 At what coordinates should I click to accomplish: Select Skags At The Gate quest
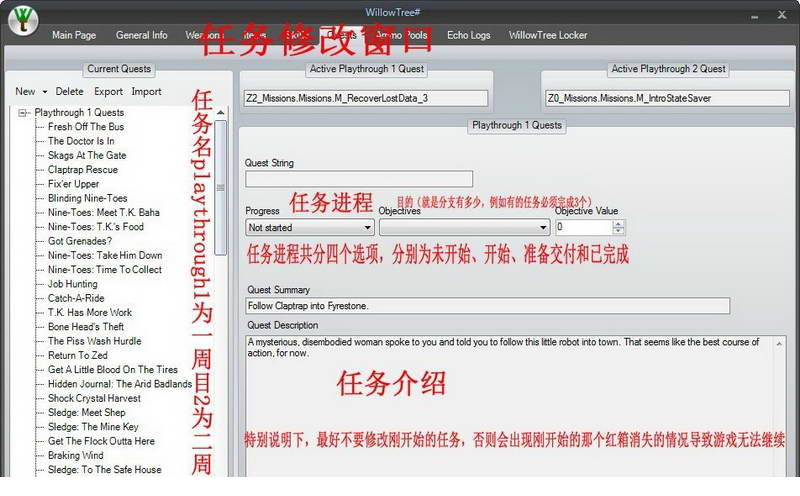coord(87,155)
